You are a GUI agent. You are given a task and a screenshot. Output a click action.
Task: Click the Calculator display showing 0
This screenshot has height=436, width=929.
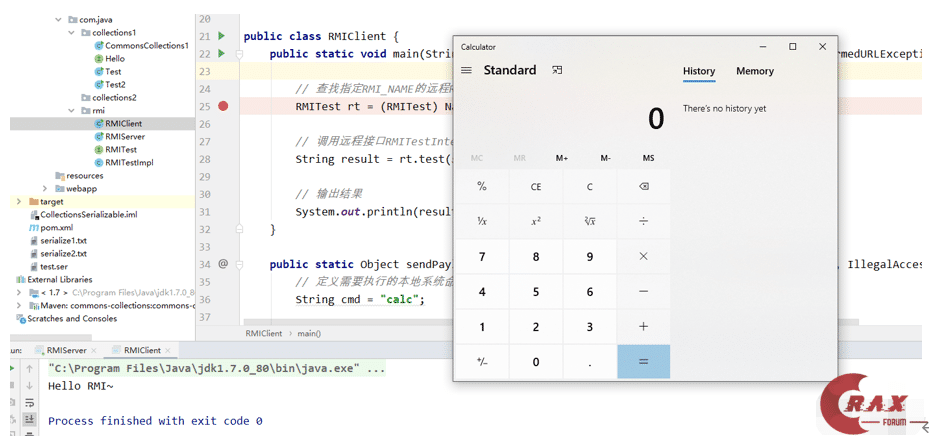(656, 119)
